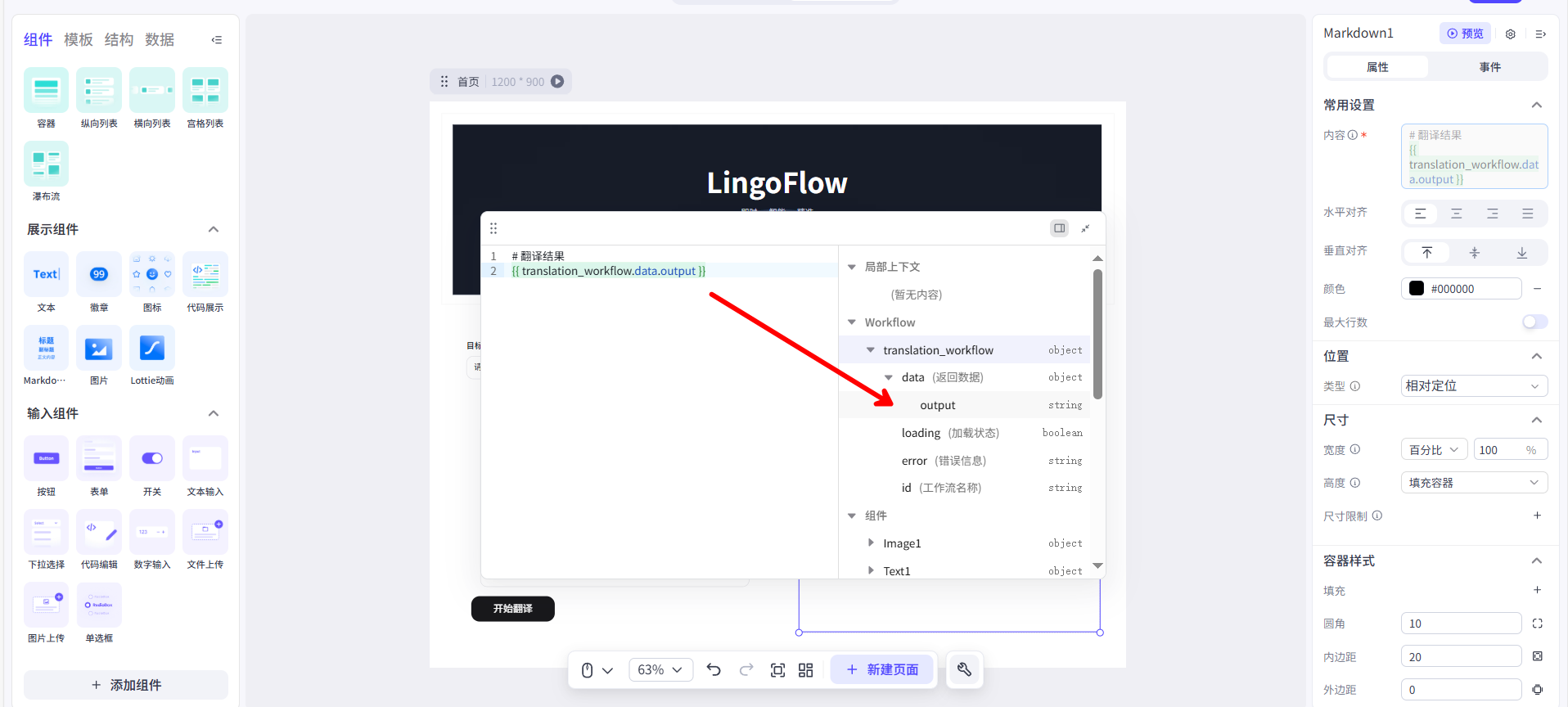
Task: Select bottom vertical alignment option
Action: [x=1521, y=253]
